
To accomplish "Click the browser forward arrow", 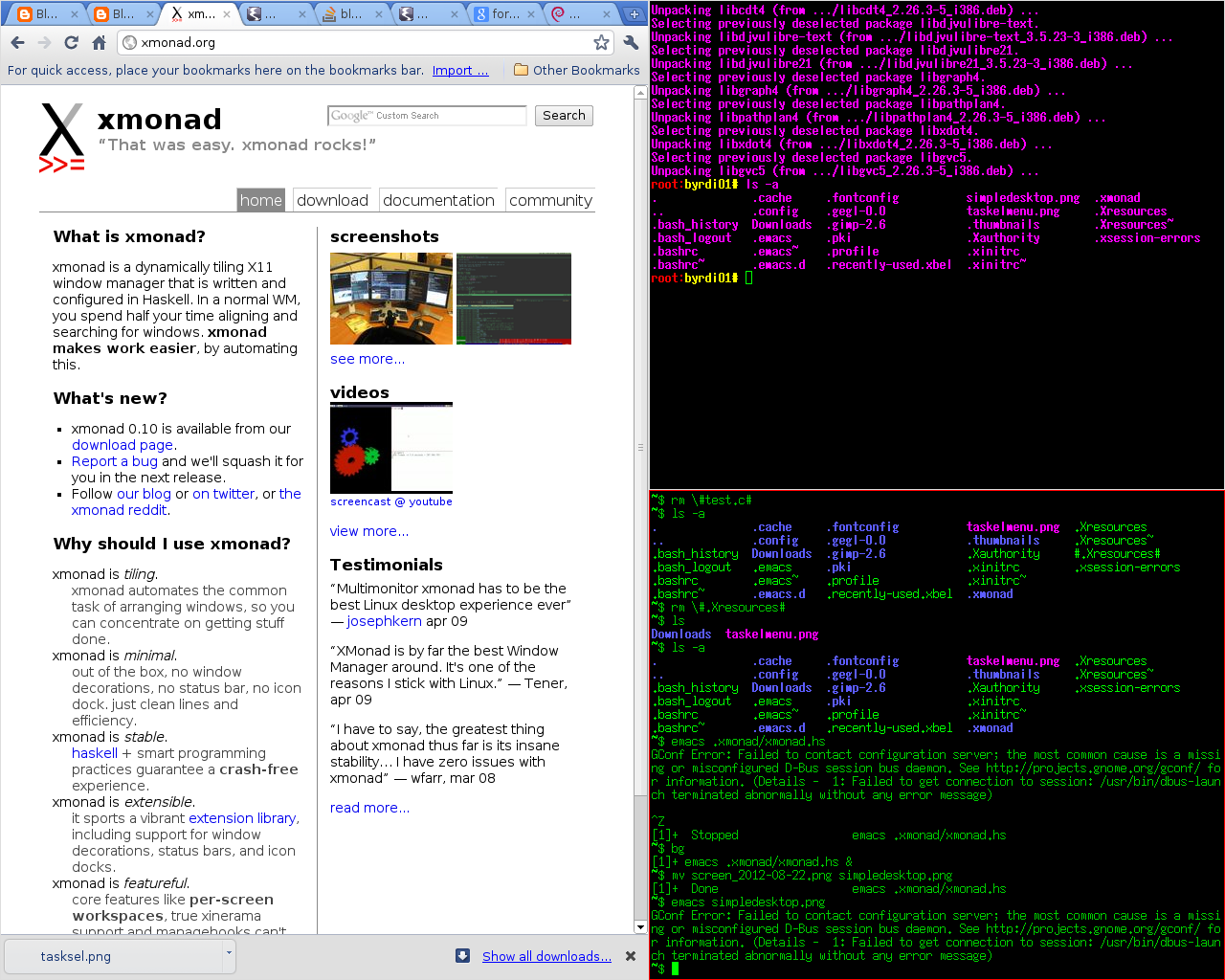I will pos(44,42).
